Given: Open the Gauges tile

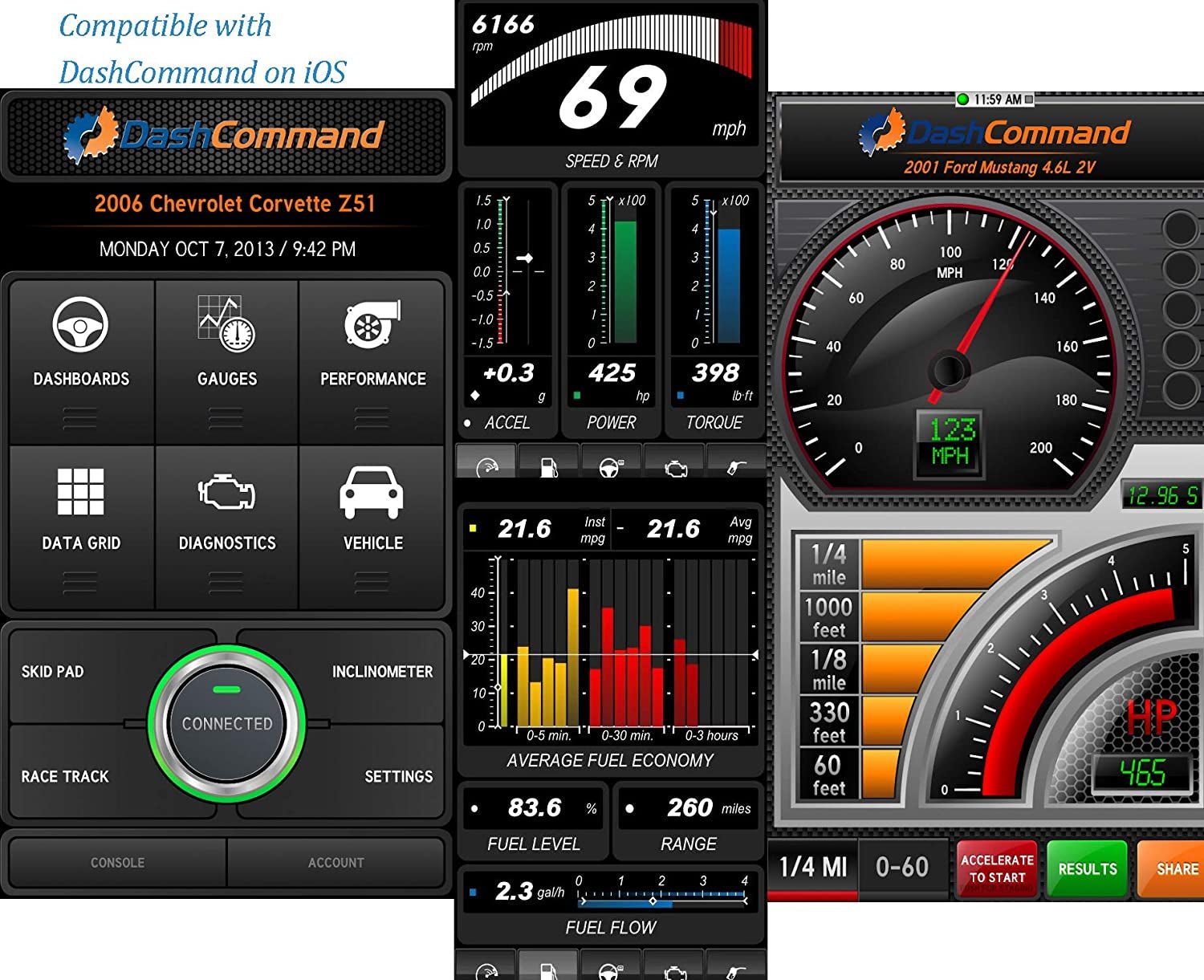Looking at the screenshot, I should [x=227, y=361].
